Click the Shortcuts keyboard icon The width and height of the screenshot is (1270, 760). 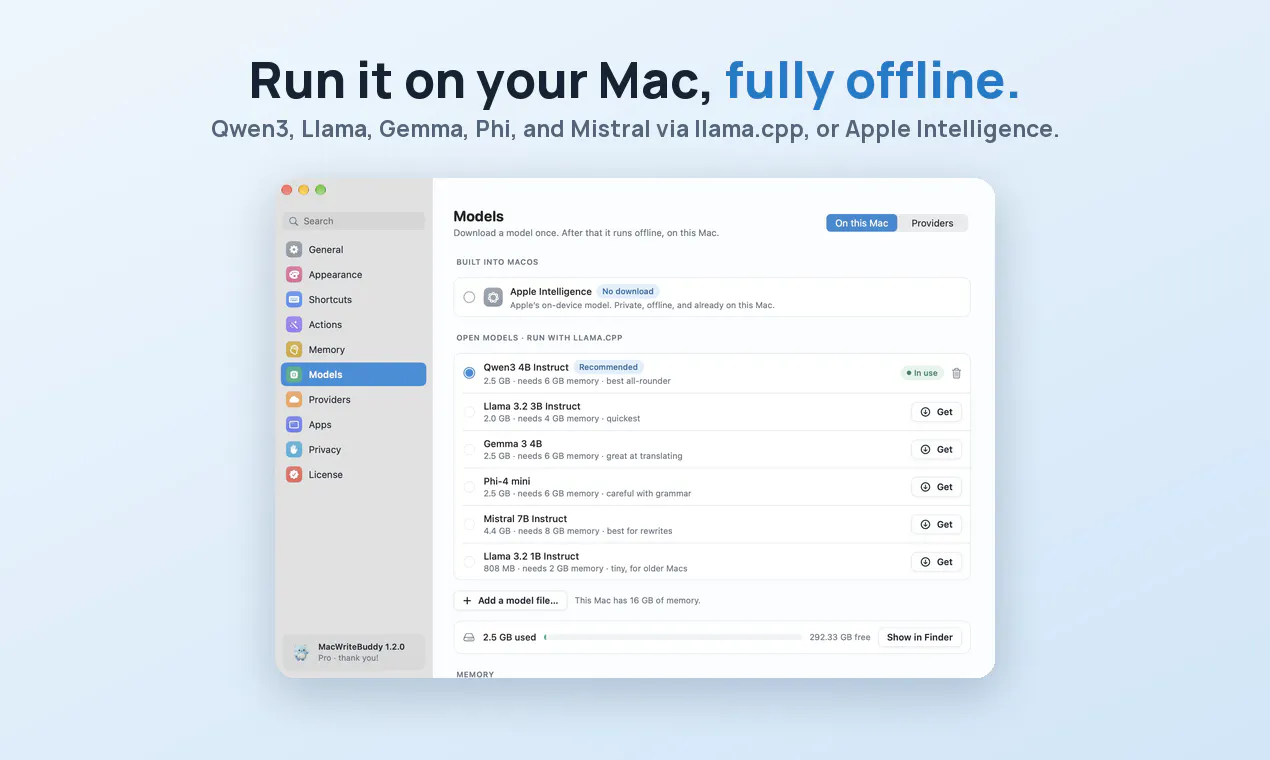point(294,300)
